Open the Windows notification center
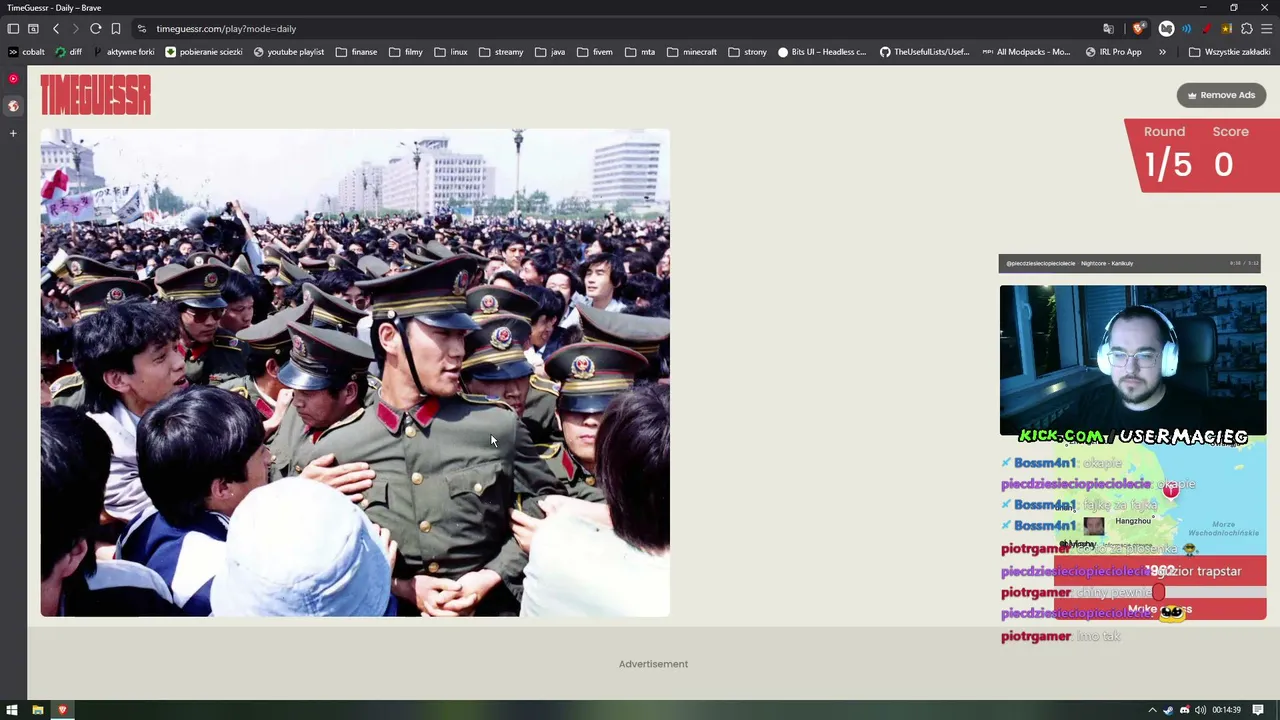 pos(1259,710)
